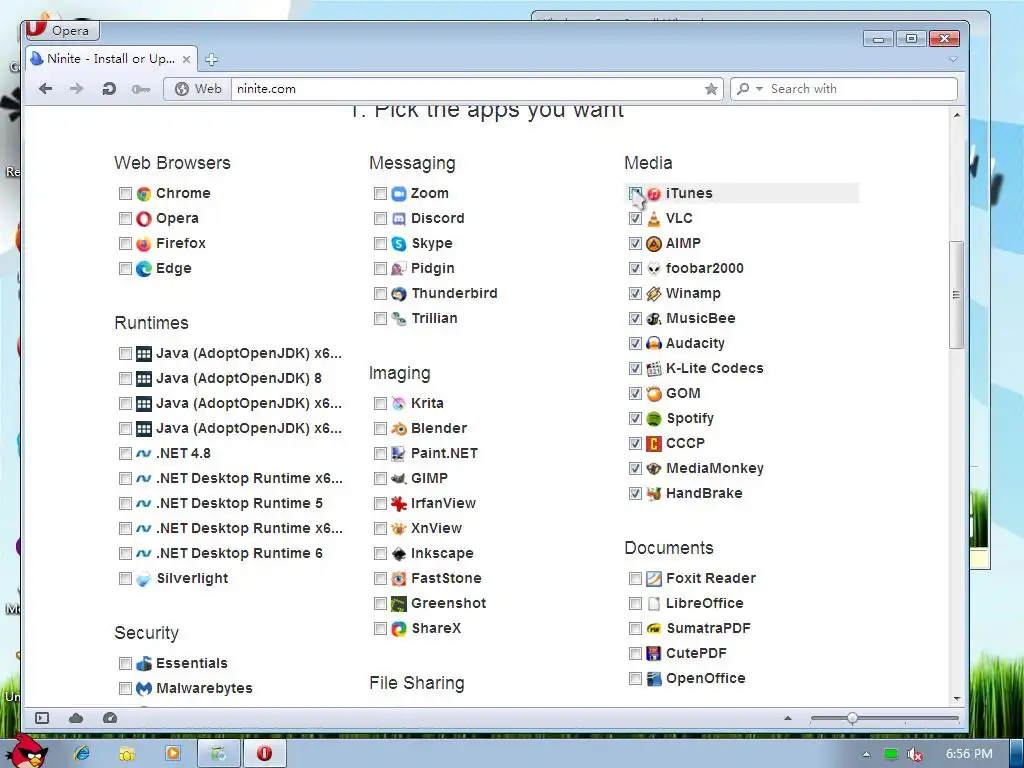Screen dimensions: 1024x768
Task: Click the Edge app icon
Action: pos(144,268)
